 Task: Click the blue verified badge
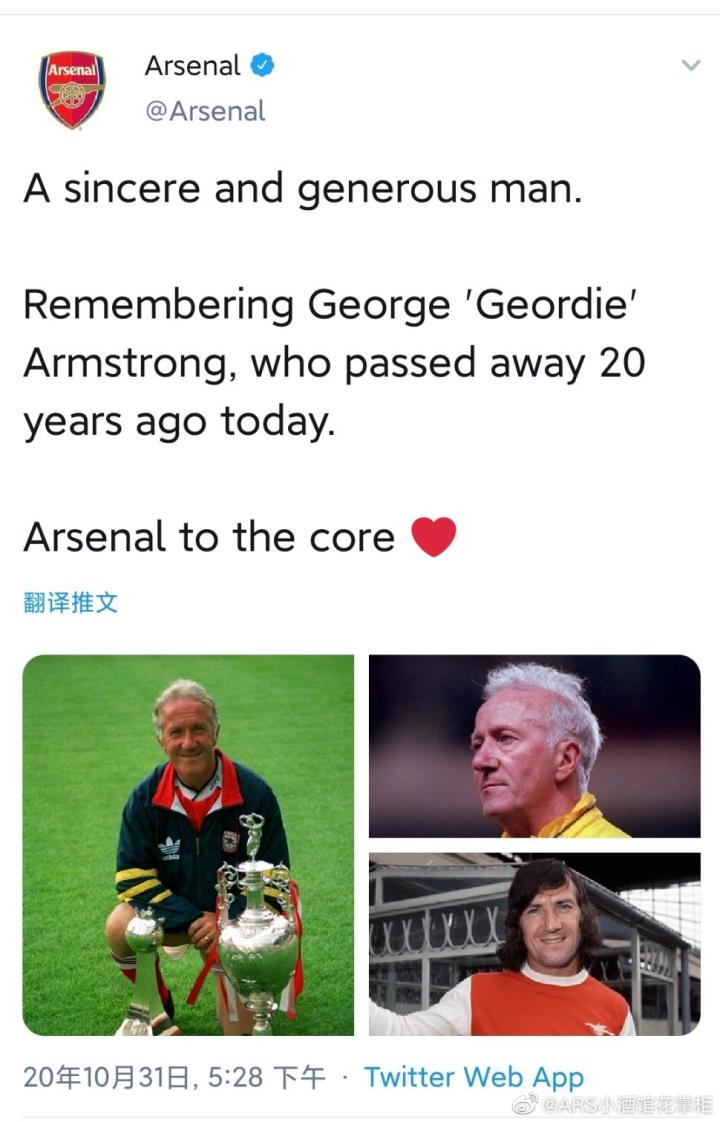pos(263,66)
